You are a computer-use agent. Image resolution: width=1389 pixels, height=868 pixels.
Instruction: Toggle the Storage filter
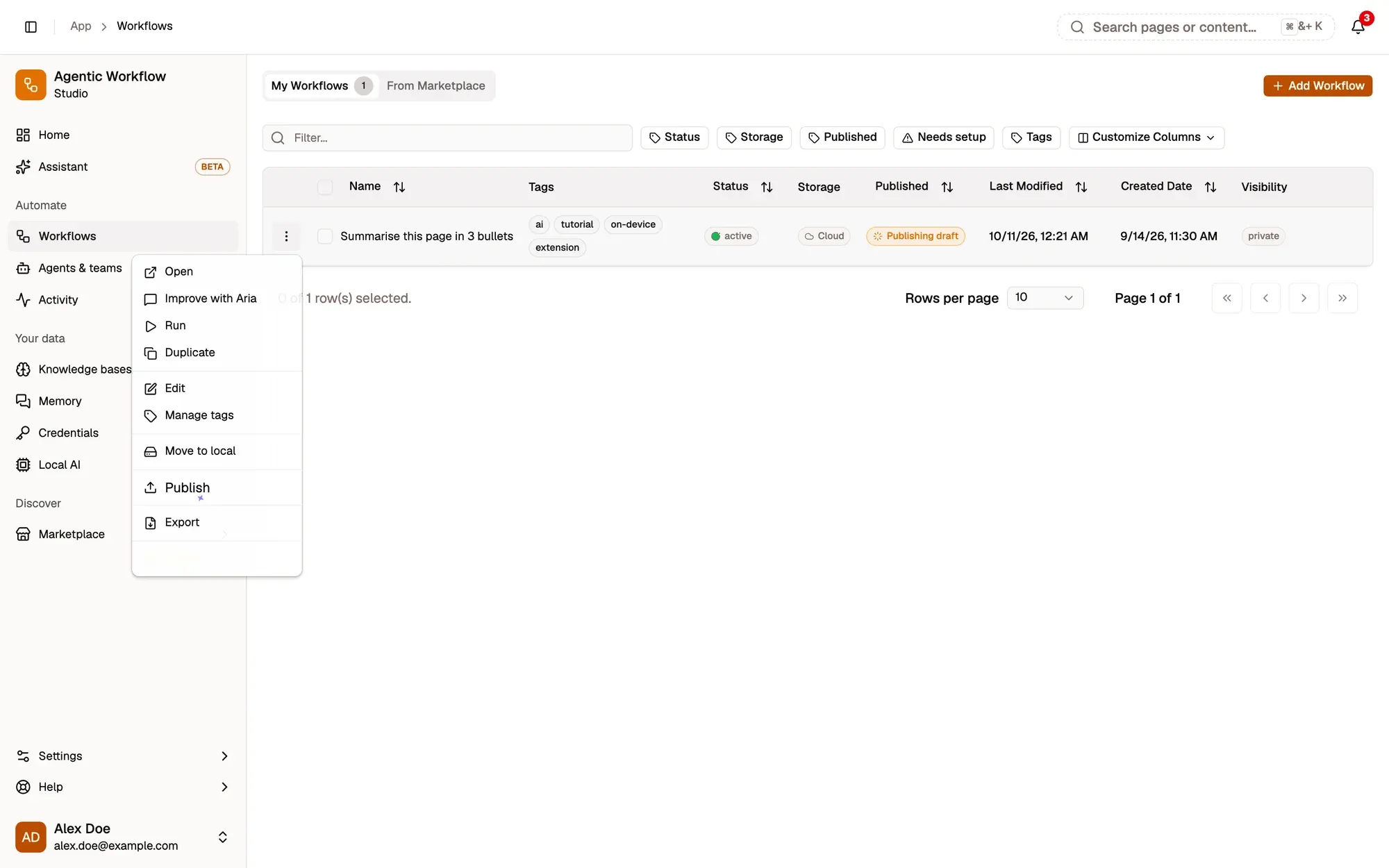(754, 137)
